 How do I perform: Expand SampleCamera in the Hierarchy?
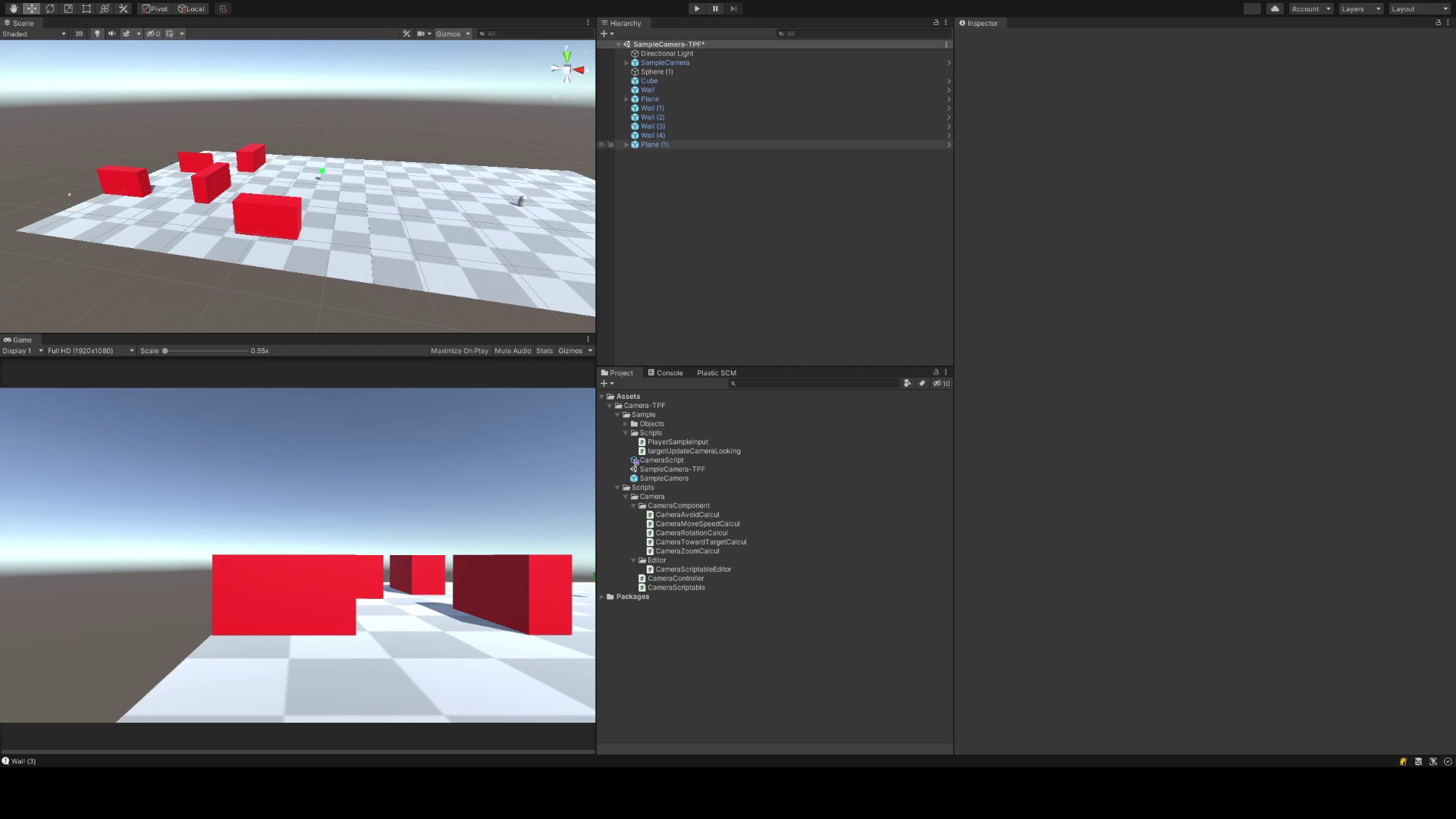[626, 63]
